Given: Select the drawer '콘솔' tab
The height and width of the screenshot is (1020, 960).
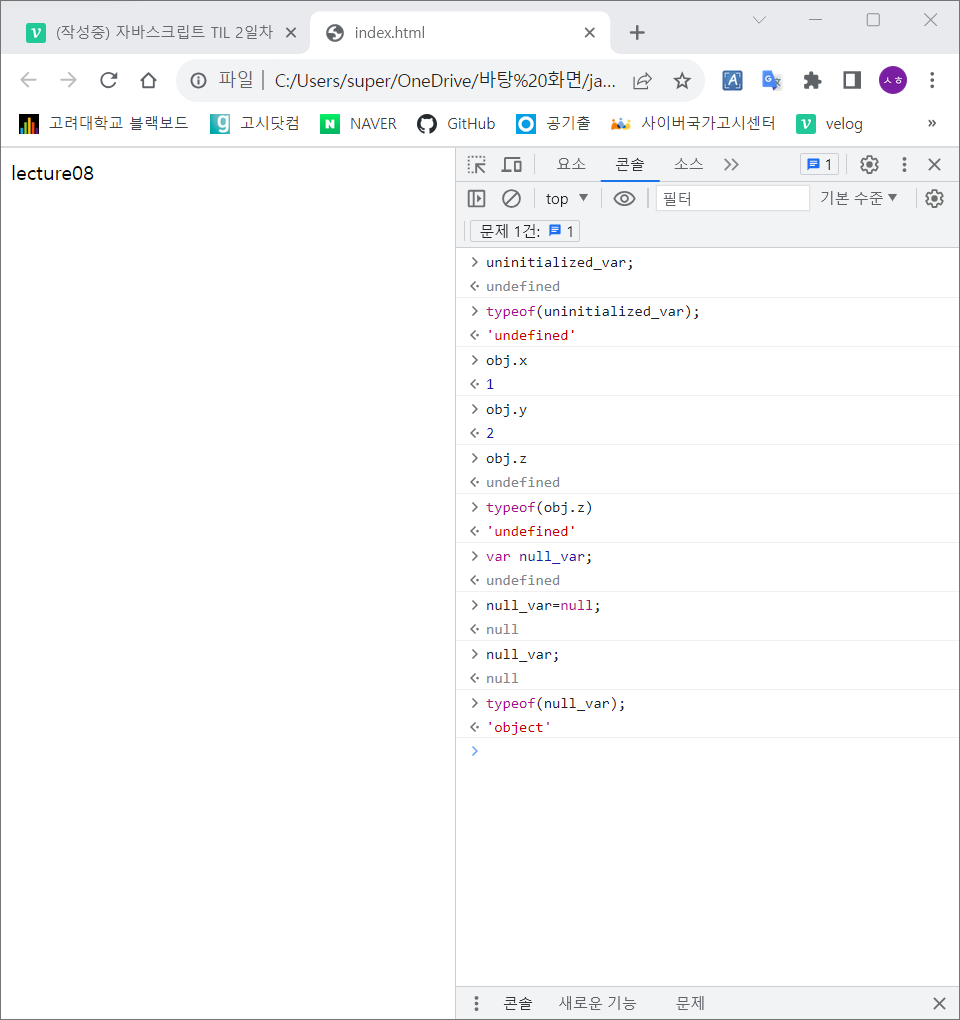Looking at the screenshot, I should coord(518,1003).
